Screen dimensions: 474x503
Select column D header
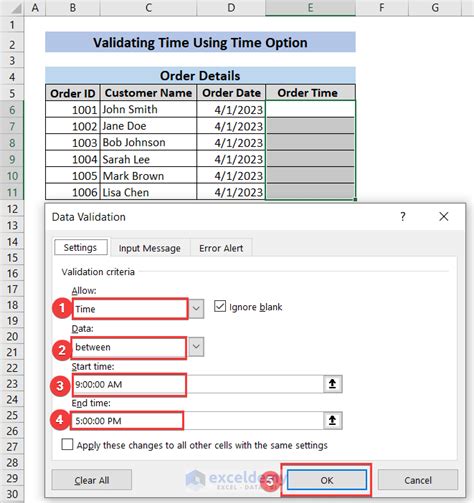pos(231,8)
